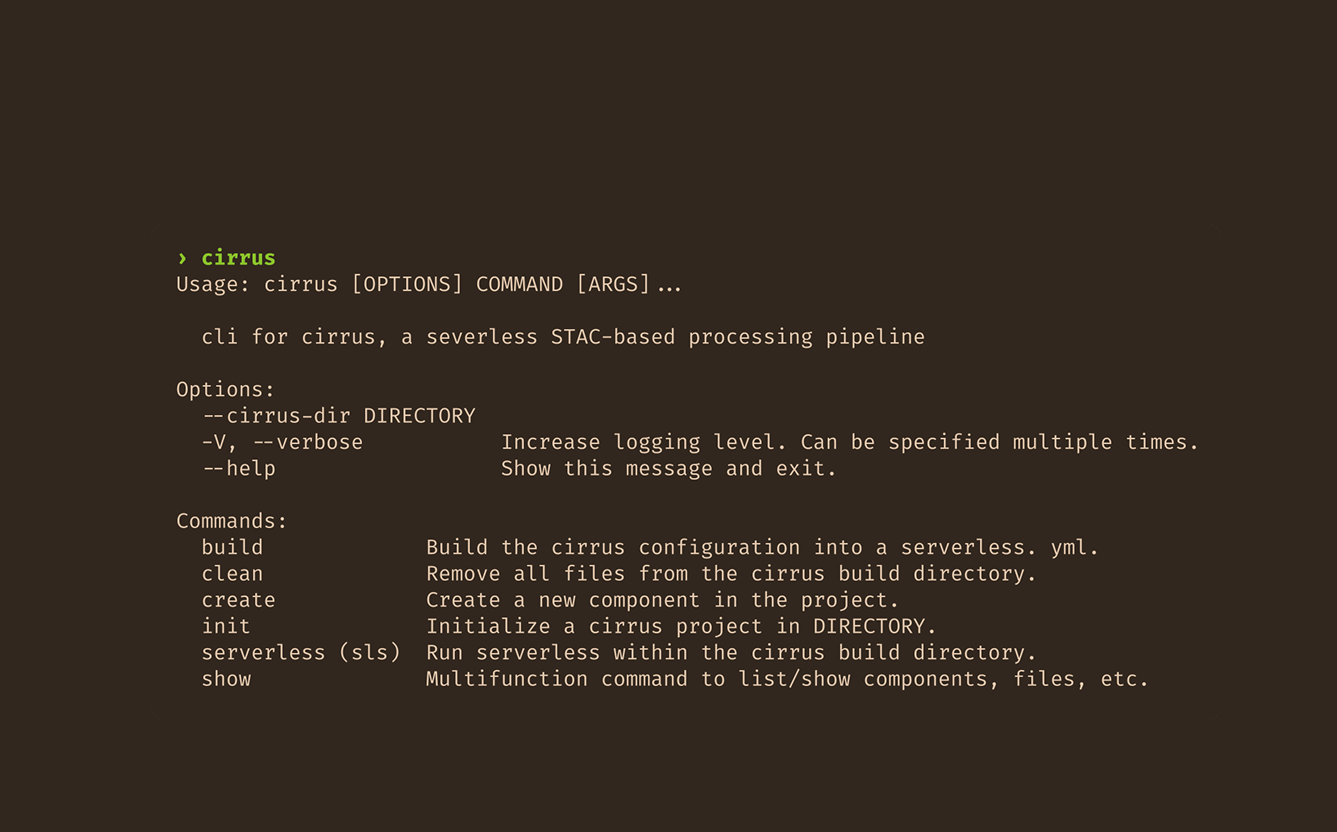Click the "Commands:" section heading

pyautogui.click(x=232, y=521)
